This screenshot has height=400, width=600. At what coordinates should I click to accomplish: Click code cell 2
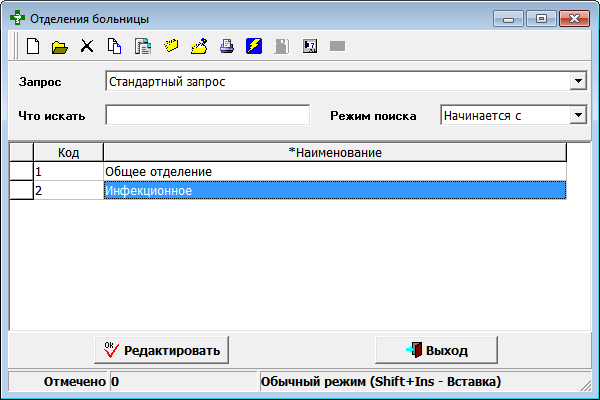click(68, 190)
